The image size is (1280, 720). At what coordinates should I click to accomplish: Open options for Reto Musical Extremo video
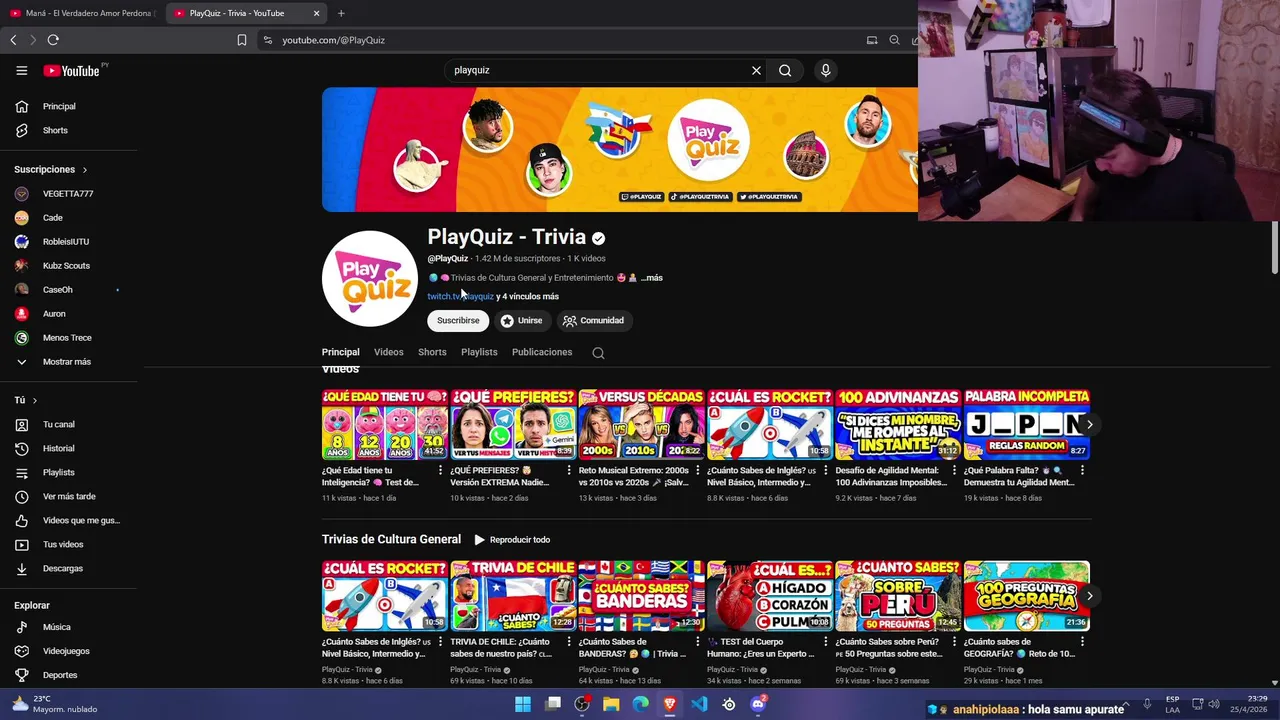click(697, 470)
